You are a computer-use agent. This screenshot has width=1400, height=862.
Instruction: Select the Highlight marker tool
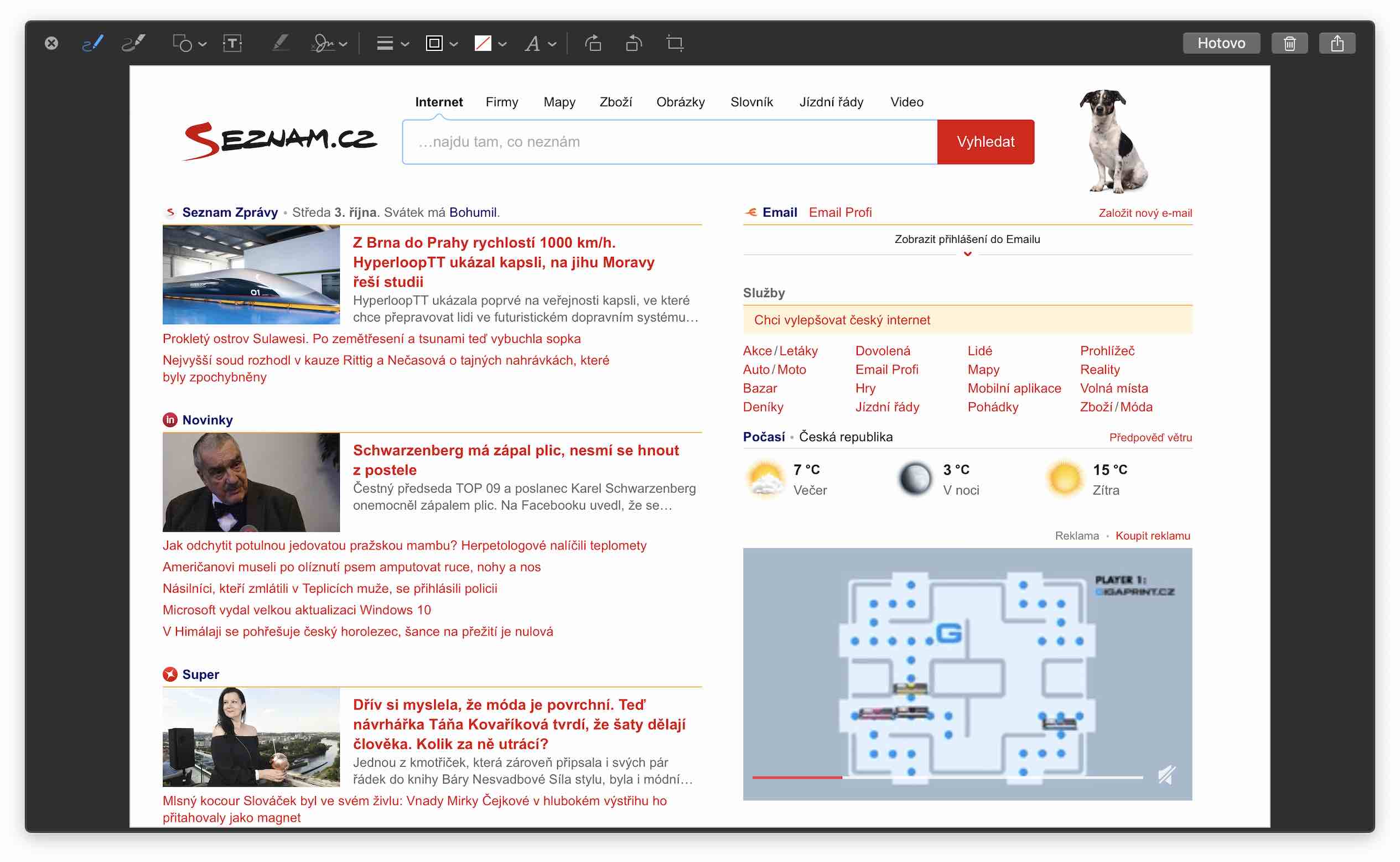tap(280, 43)
